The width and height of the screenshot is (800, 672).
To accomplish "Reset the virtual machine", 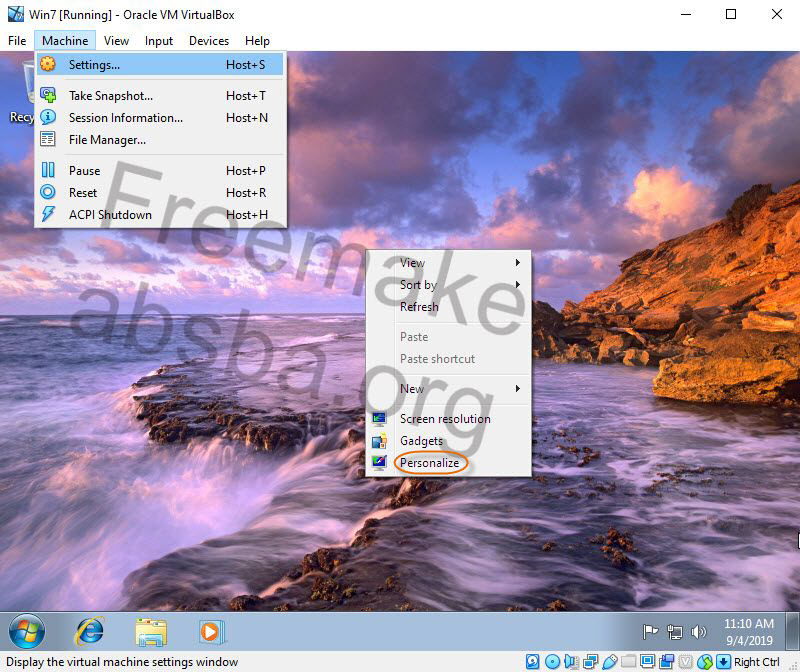I will coord(160,192).
